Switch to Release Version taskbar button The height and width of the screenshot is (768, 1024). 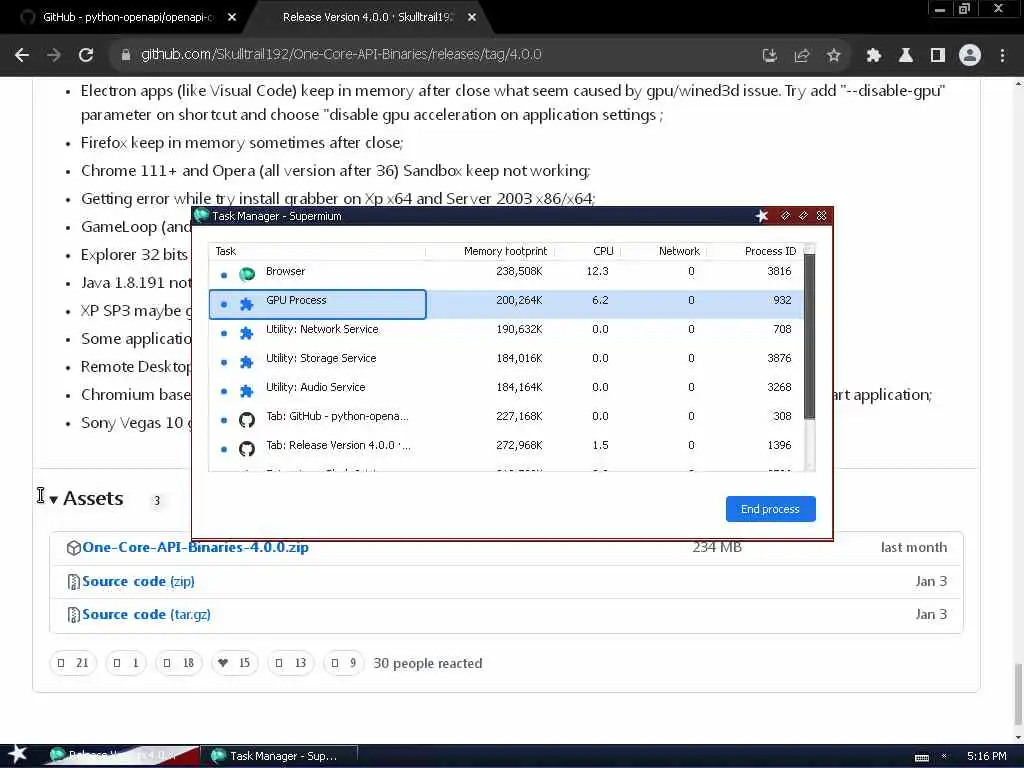click(x=121, y=756)
